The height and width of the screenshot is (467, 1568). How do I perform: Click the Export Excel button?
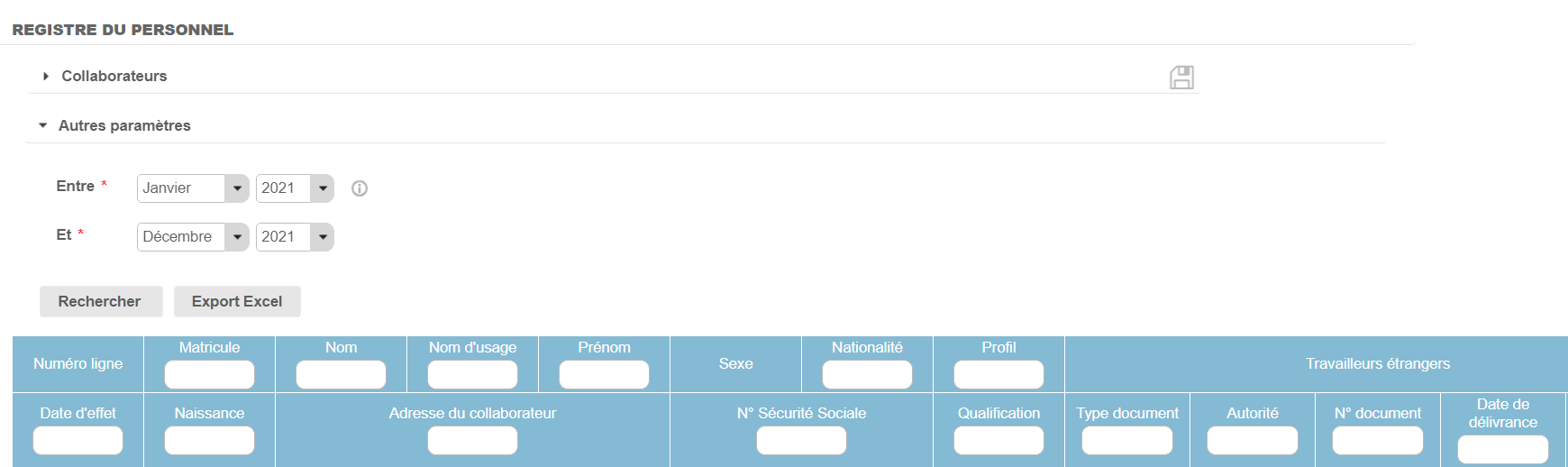[237, 301]
